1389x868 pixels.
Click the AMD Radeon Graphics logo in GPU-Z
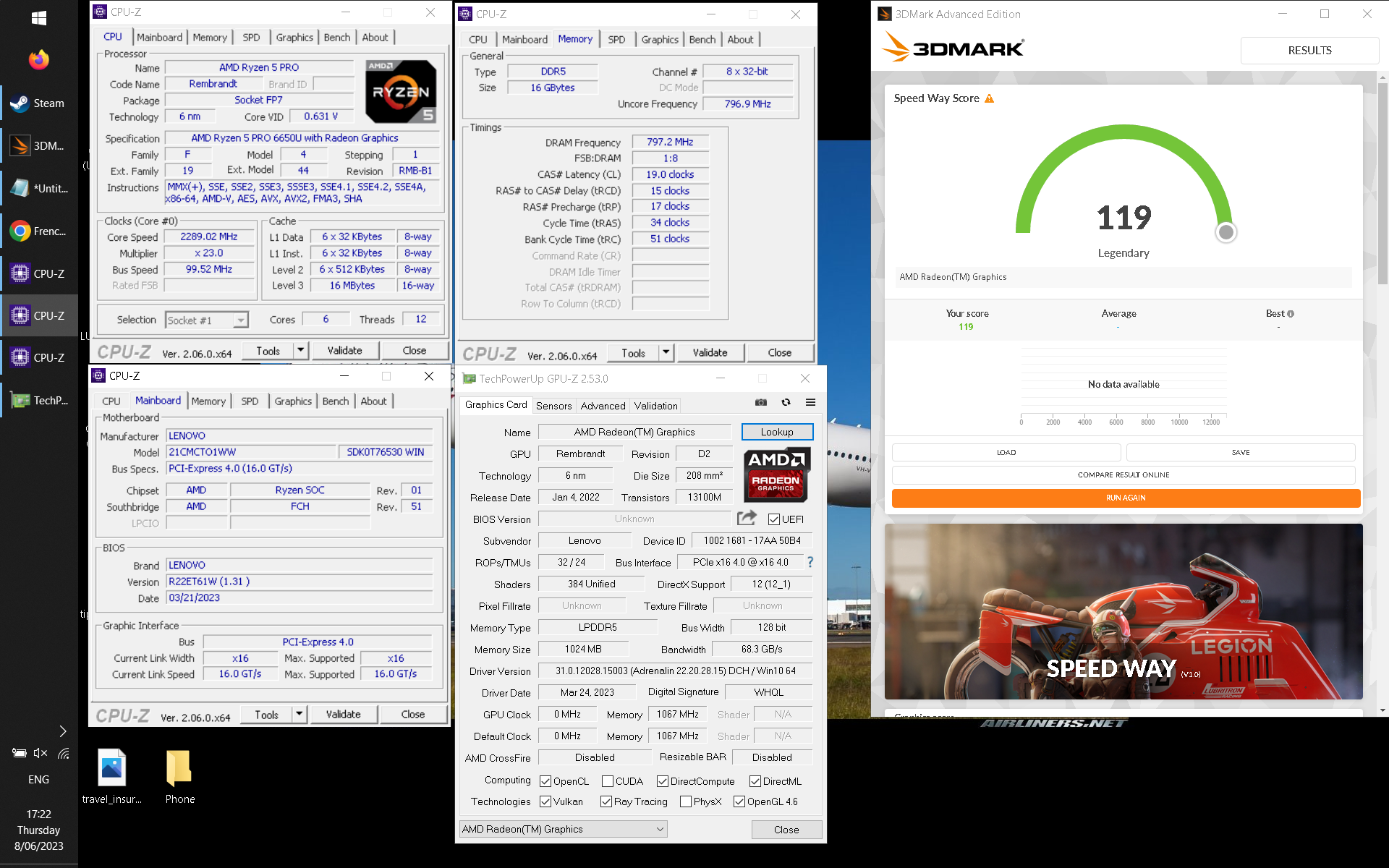point(776,474)
